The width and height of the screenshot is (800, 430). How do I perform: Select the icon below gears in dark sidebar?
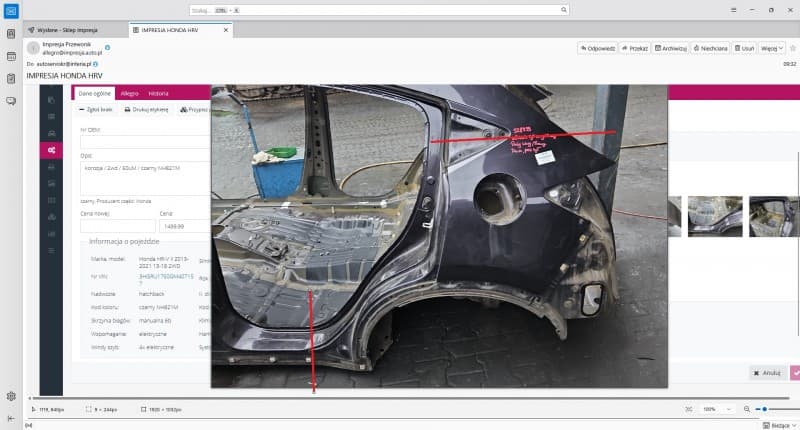point(51,167)
